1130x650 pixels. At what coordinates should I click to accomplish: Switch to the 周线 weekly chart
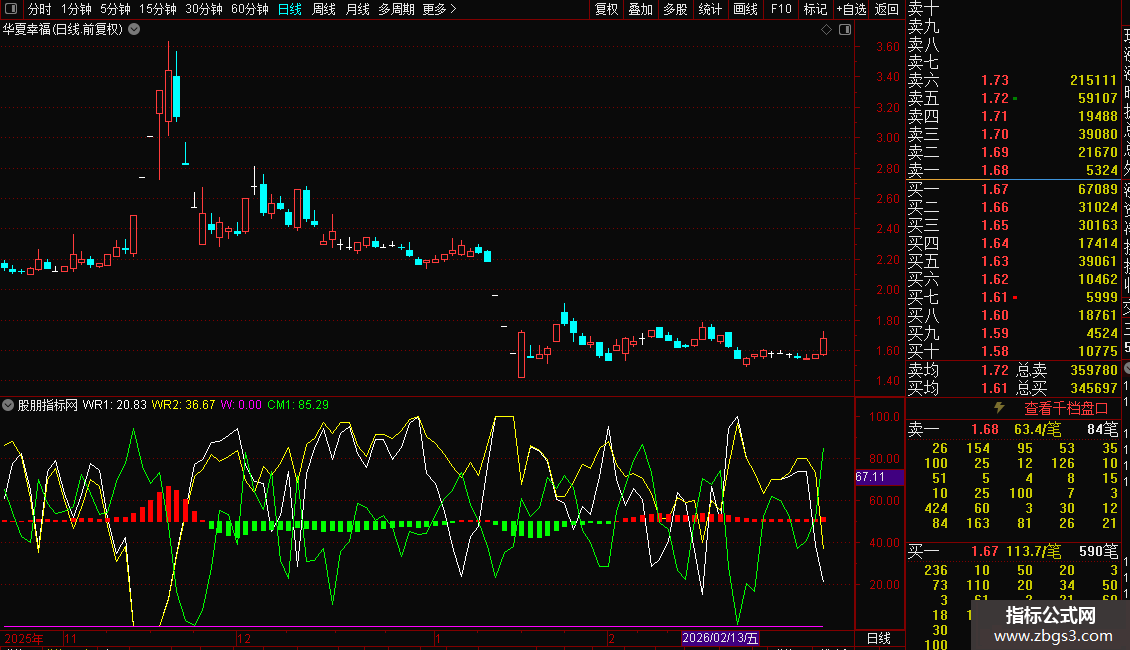324,9
